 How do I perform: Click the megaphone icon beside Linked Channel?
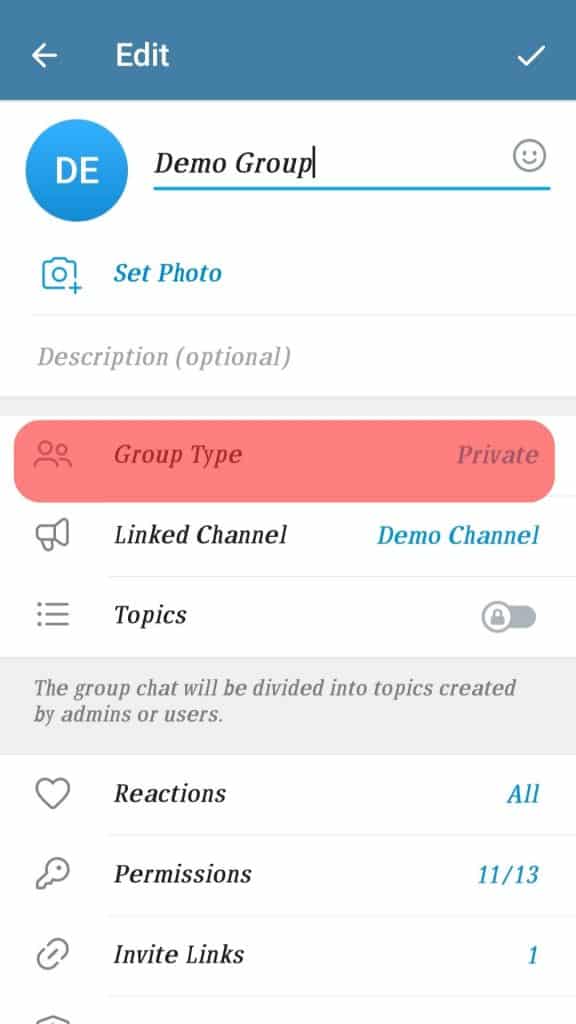coord(53,534)
